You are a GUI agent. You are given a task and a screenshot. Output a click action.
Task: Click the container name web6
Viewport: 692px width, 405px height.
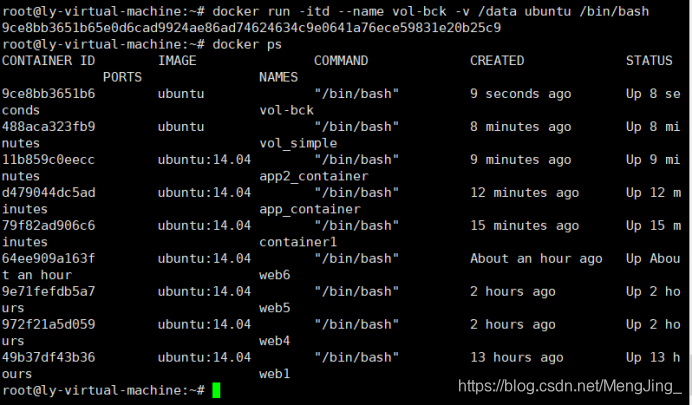275,275
